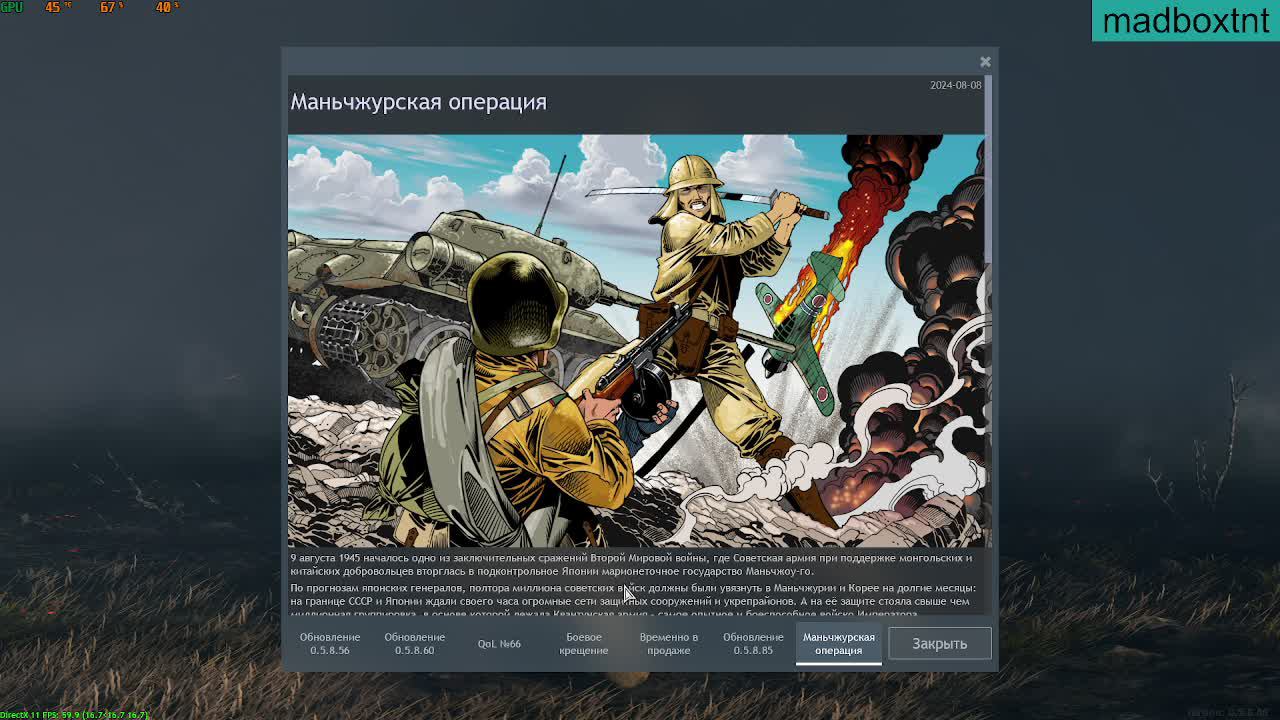Click the Manchurian operation comic artwork
Viewport: 1280px width, 720px height.
[x=636, y=340]
